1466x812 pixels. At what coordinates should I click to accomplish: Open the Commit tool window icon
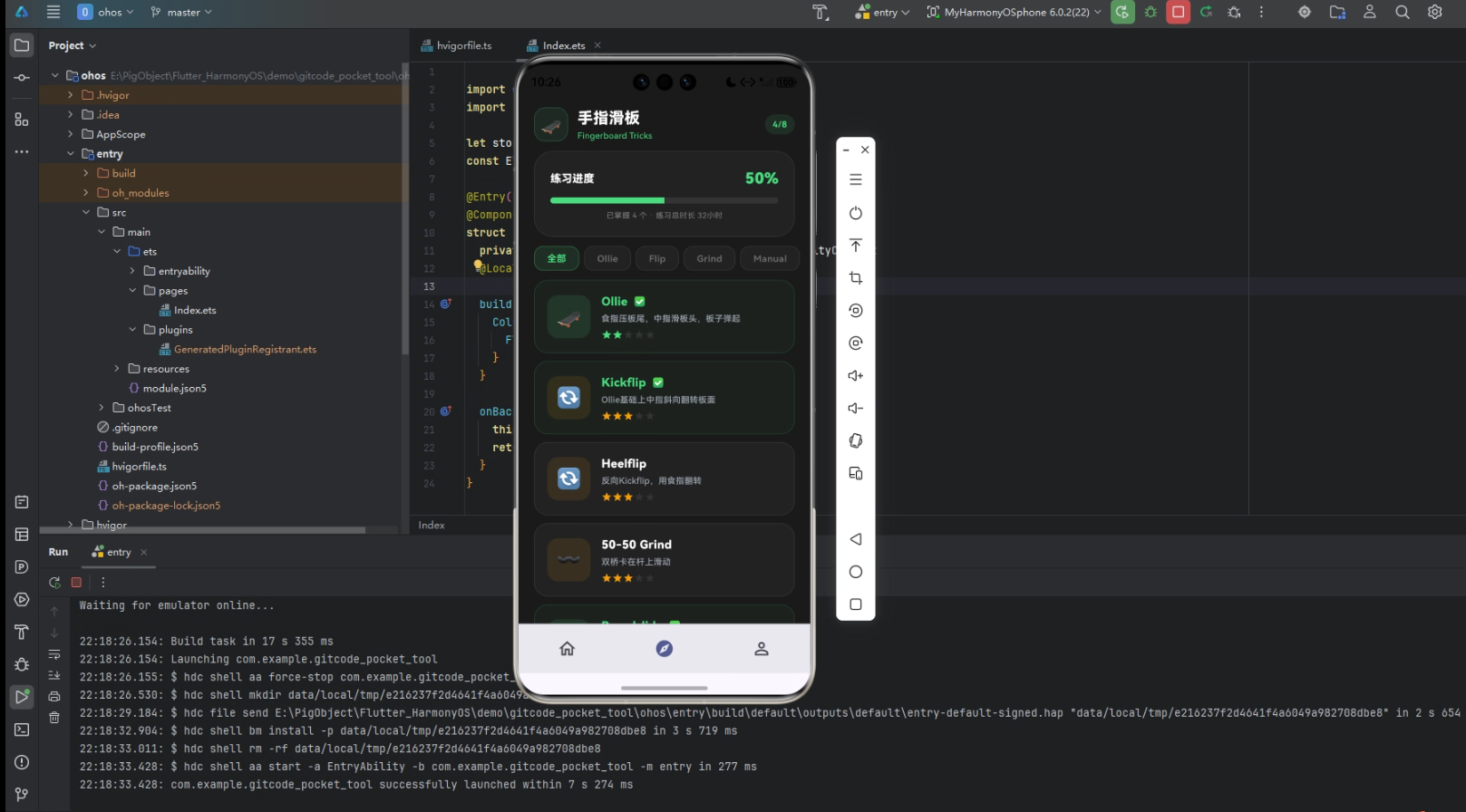coord(22,78)
